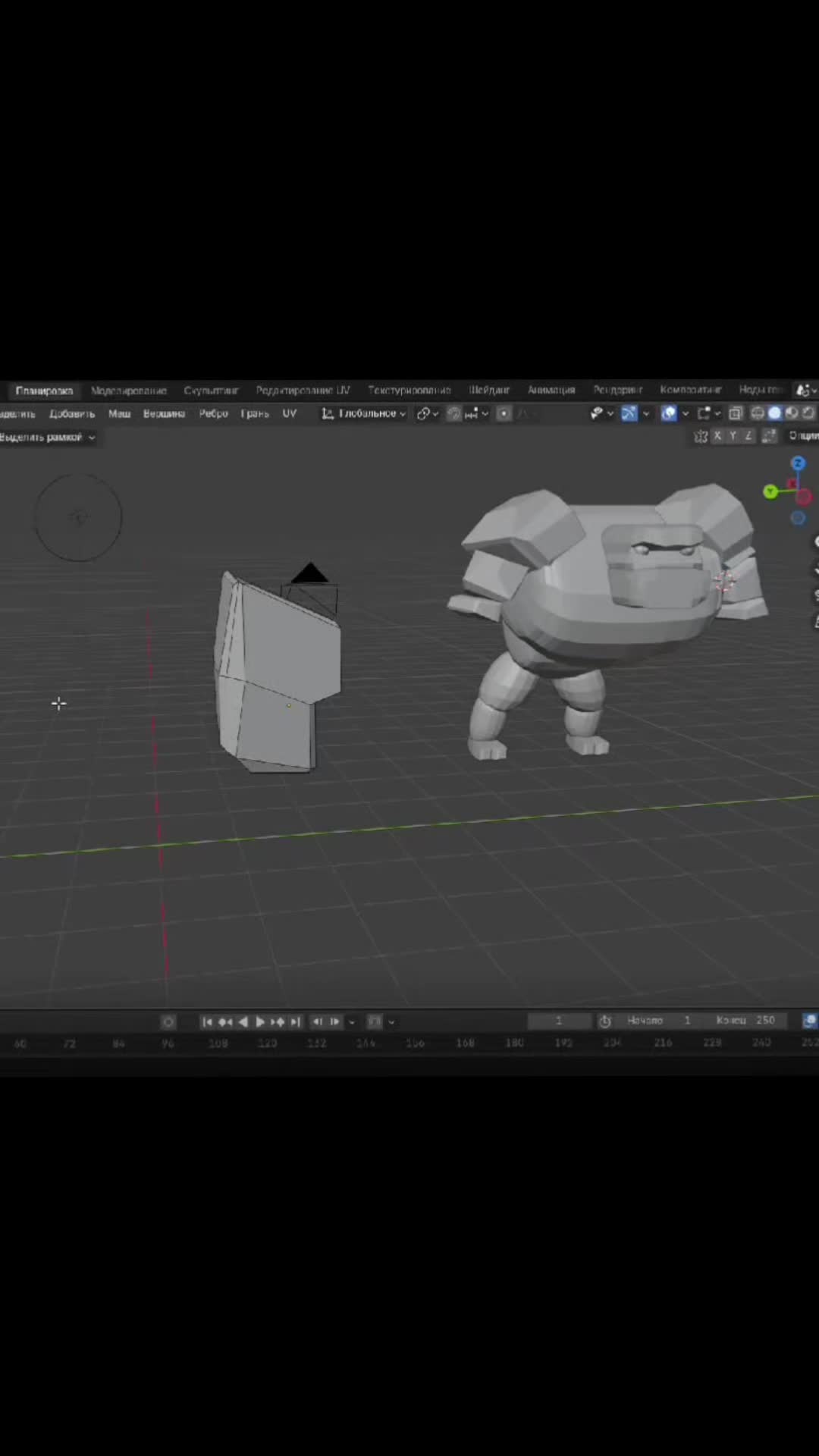Jump to next keyframe
This screenshot has height=1456, width=819.
click(278, 1022)
